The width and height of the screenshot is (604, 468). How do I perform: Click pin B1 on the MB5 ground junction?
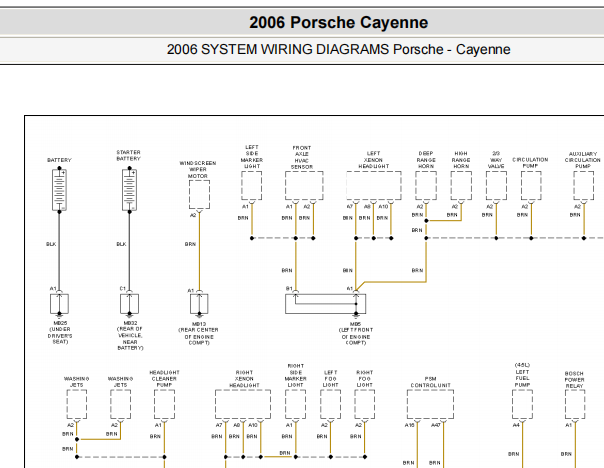(289, 289)
